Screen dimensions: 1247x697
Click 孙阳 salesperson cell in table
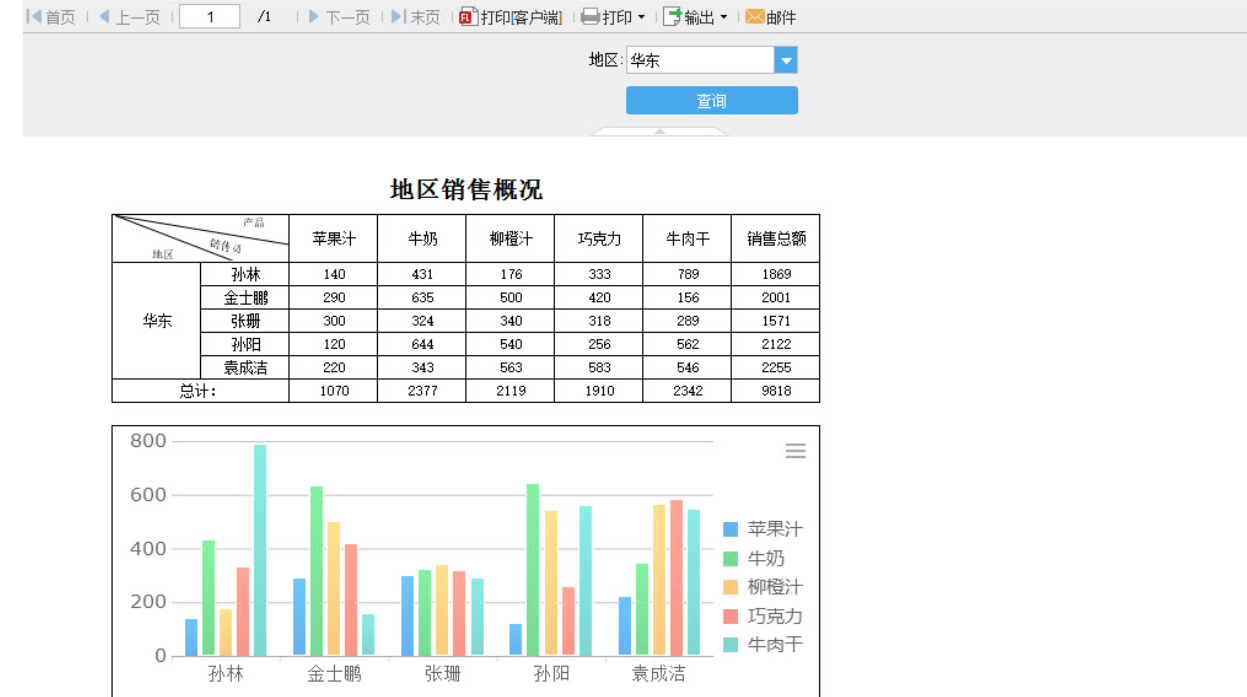pyautogui.click(x=245, y=344)
